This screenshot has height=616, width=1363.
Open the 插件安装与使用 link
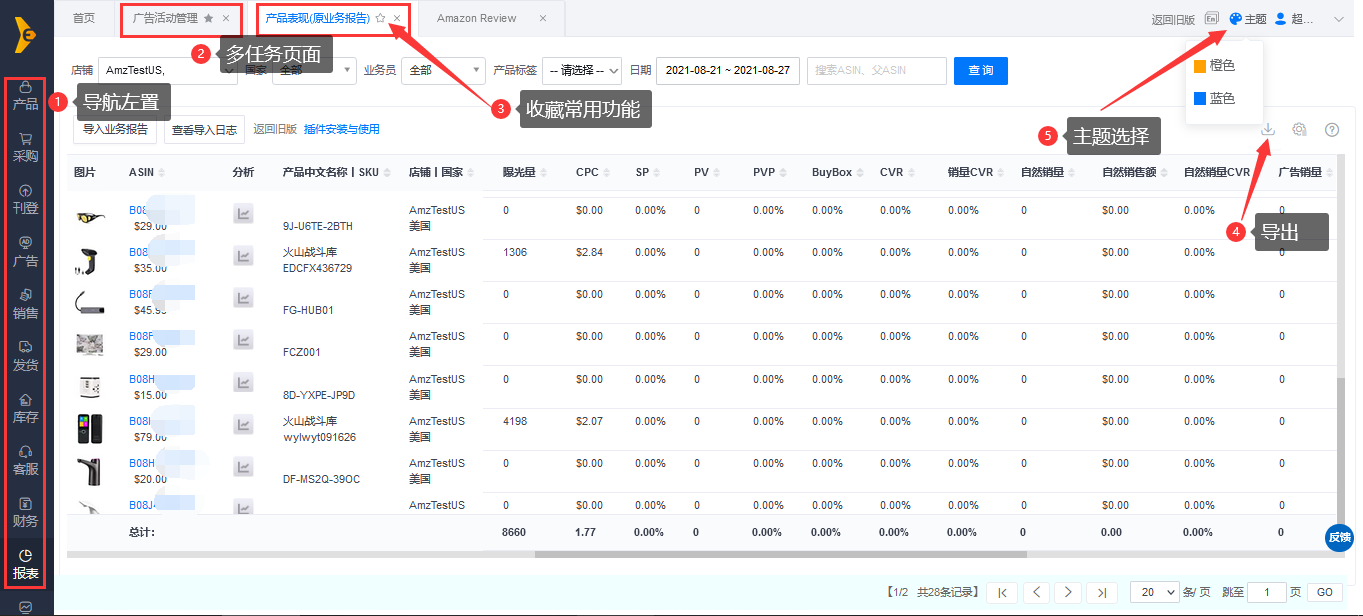(x=341, y=129)
